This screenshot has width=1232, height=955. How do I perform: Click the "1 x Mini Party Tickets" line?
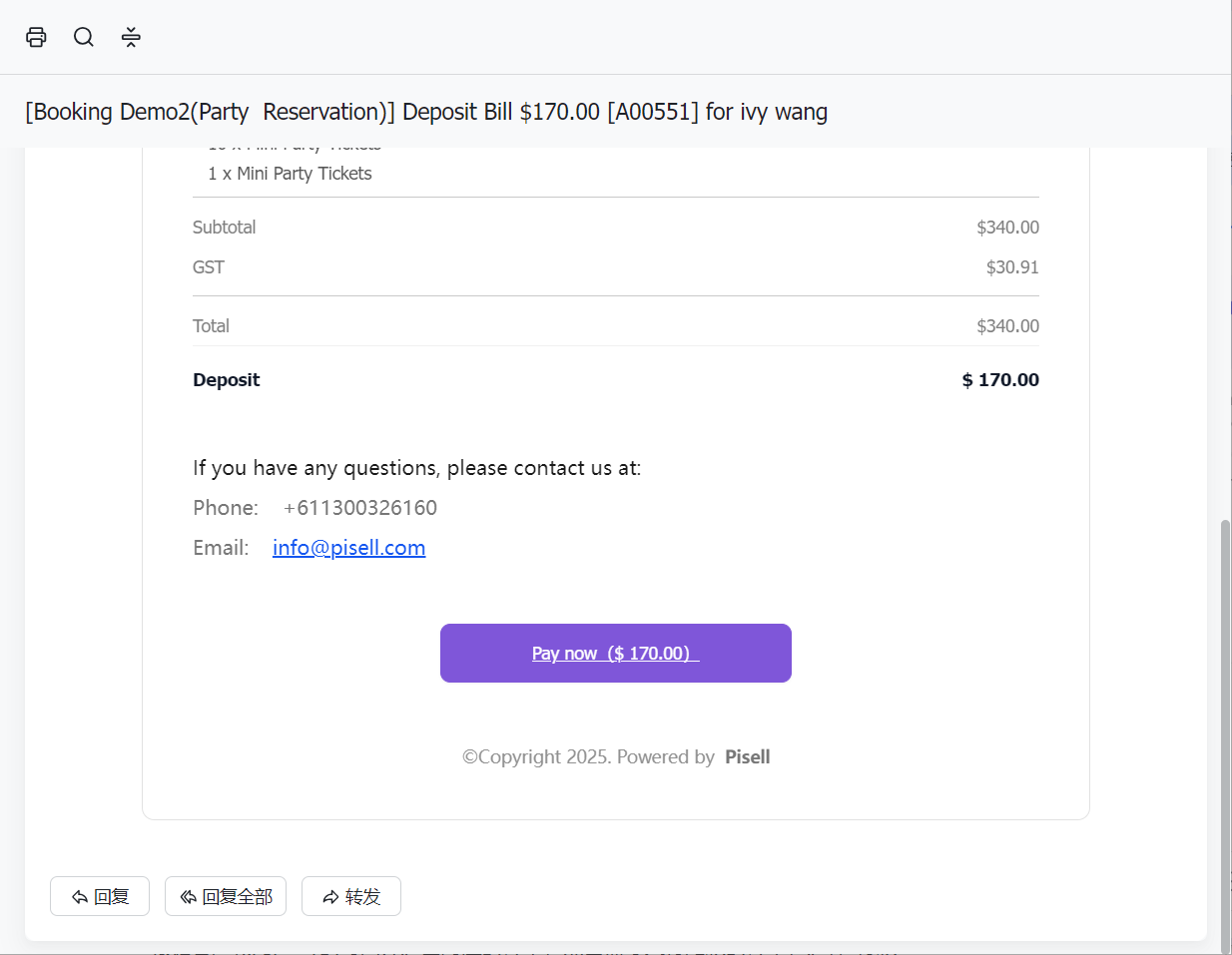(290, 174)
